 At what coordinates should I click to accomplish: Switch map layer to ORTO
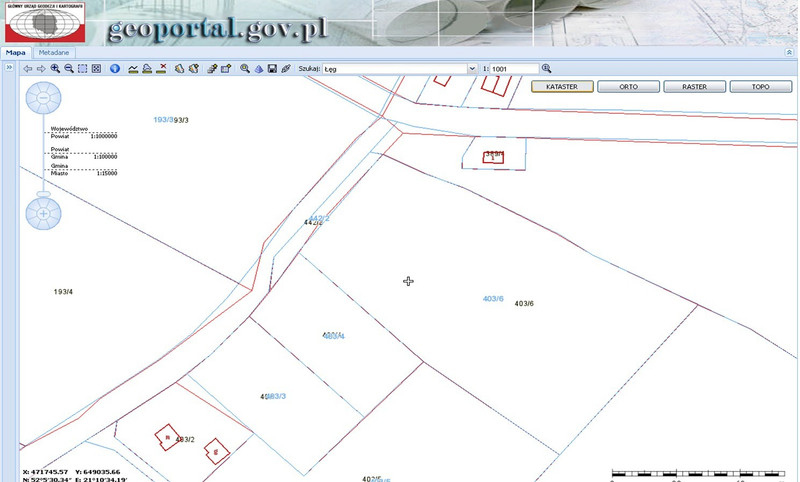[628, 87]
